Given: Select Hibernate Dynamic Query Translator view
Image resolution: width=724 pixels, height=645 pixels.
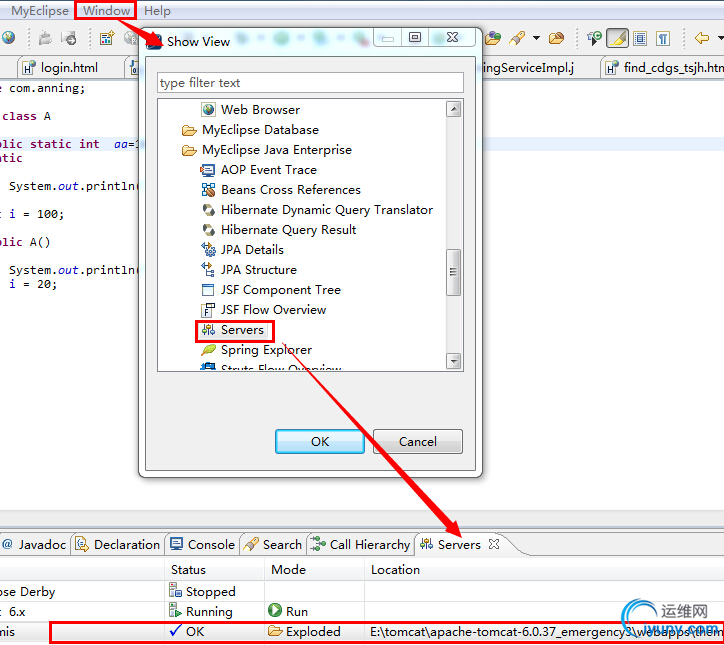Looking at the screenshot, I should [327, 210].
